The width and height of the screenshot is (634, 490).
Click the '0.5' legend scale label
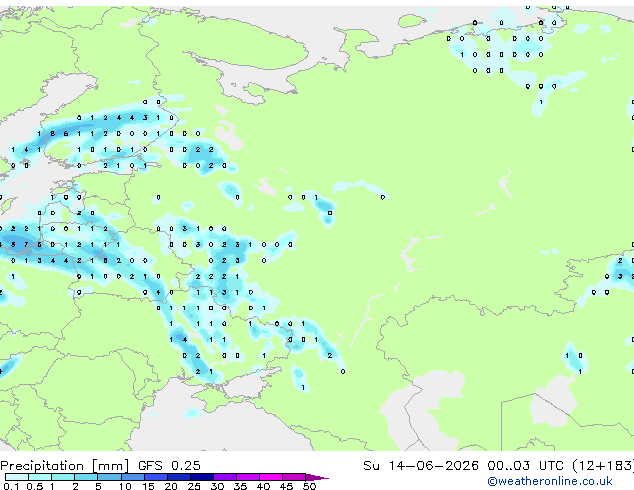(35, 486)
